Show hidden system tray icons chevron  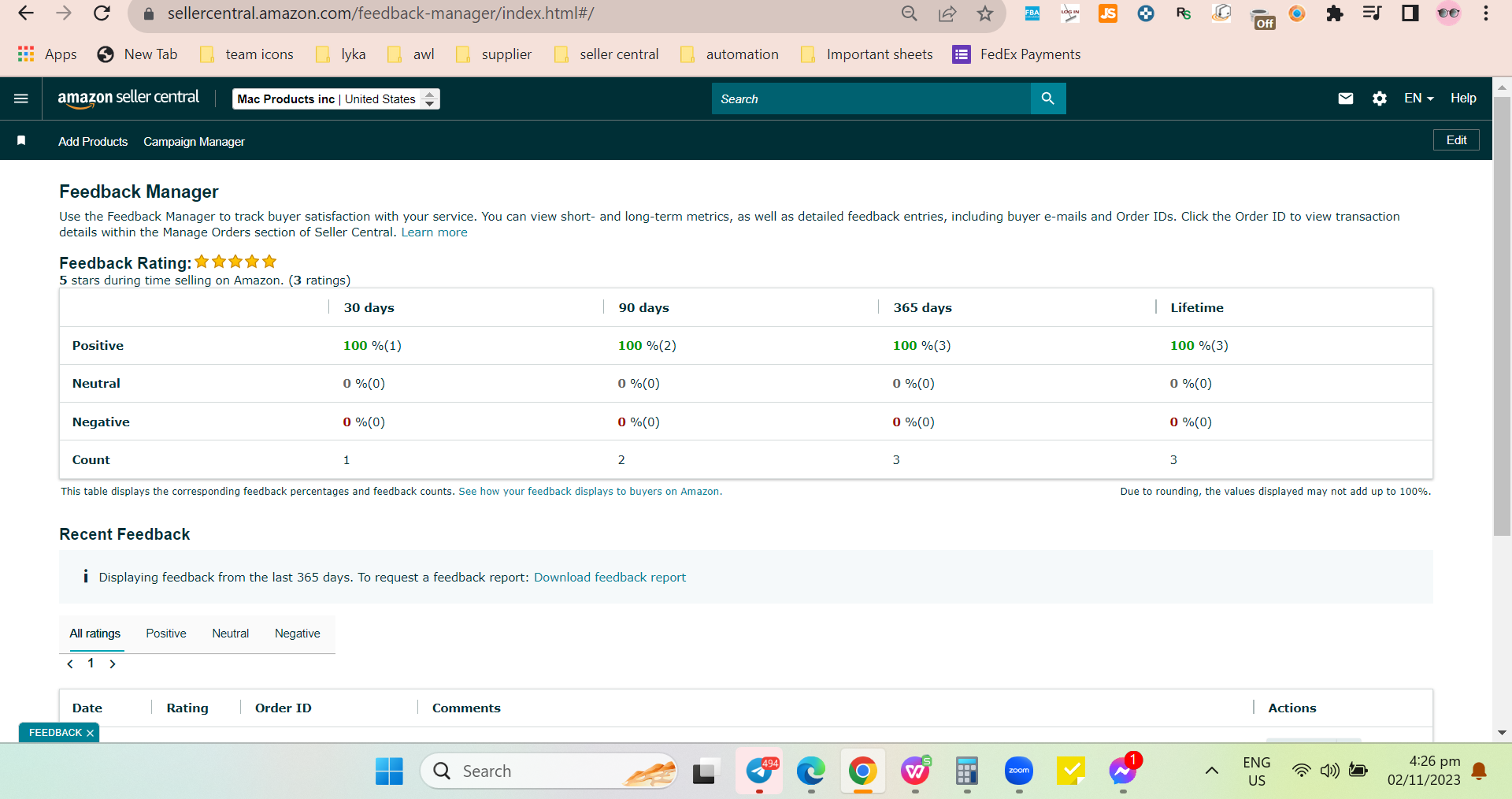(x=1212, y=771)
